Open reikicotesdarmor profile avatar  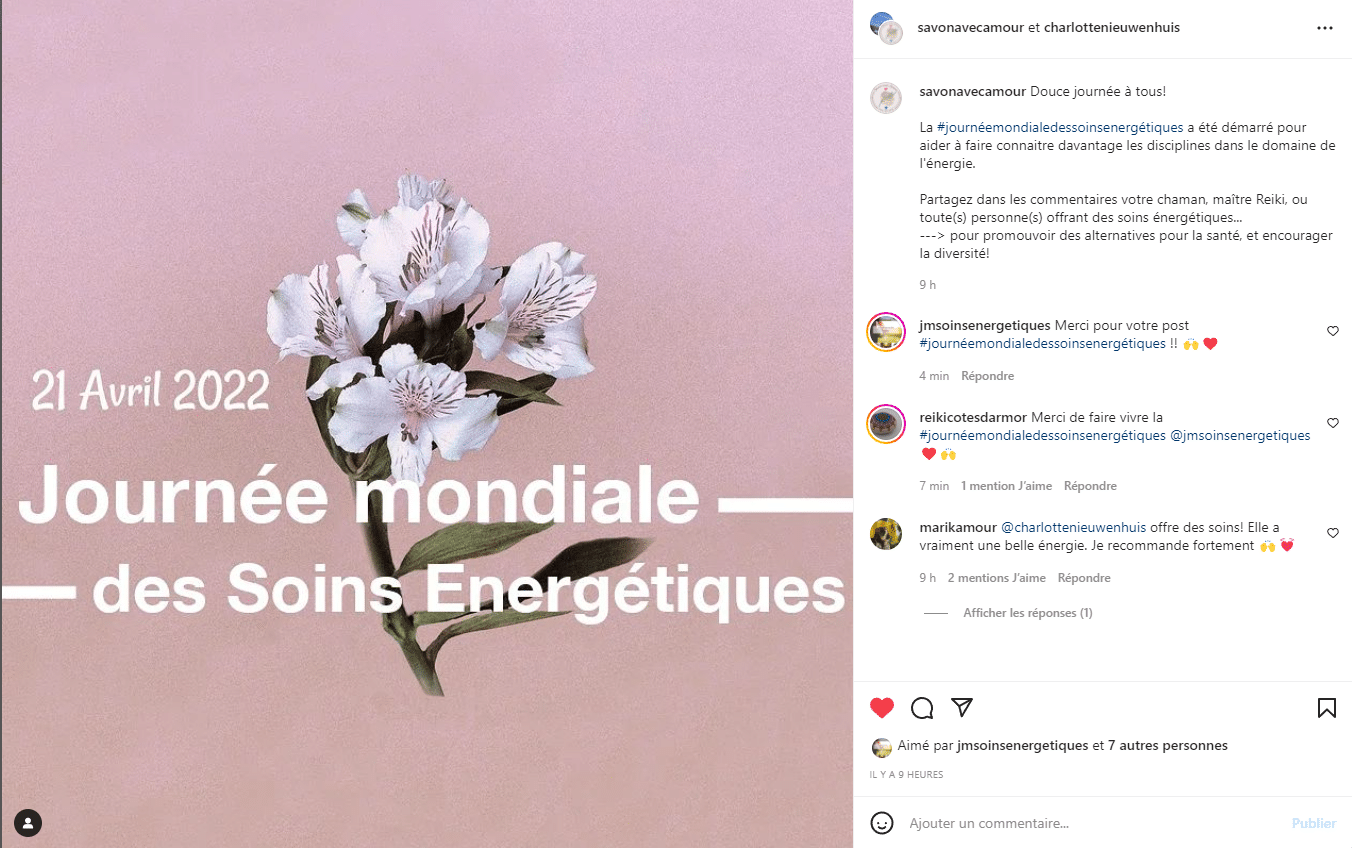click(886, 424)
